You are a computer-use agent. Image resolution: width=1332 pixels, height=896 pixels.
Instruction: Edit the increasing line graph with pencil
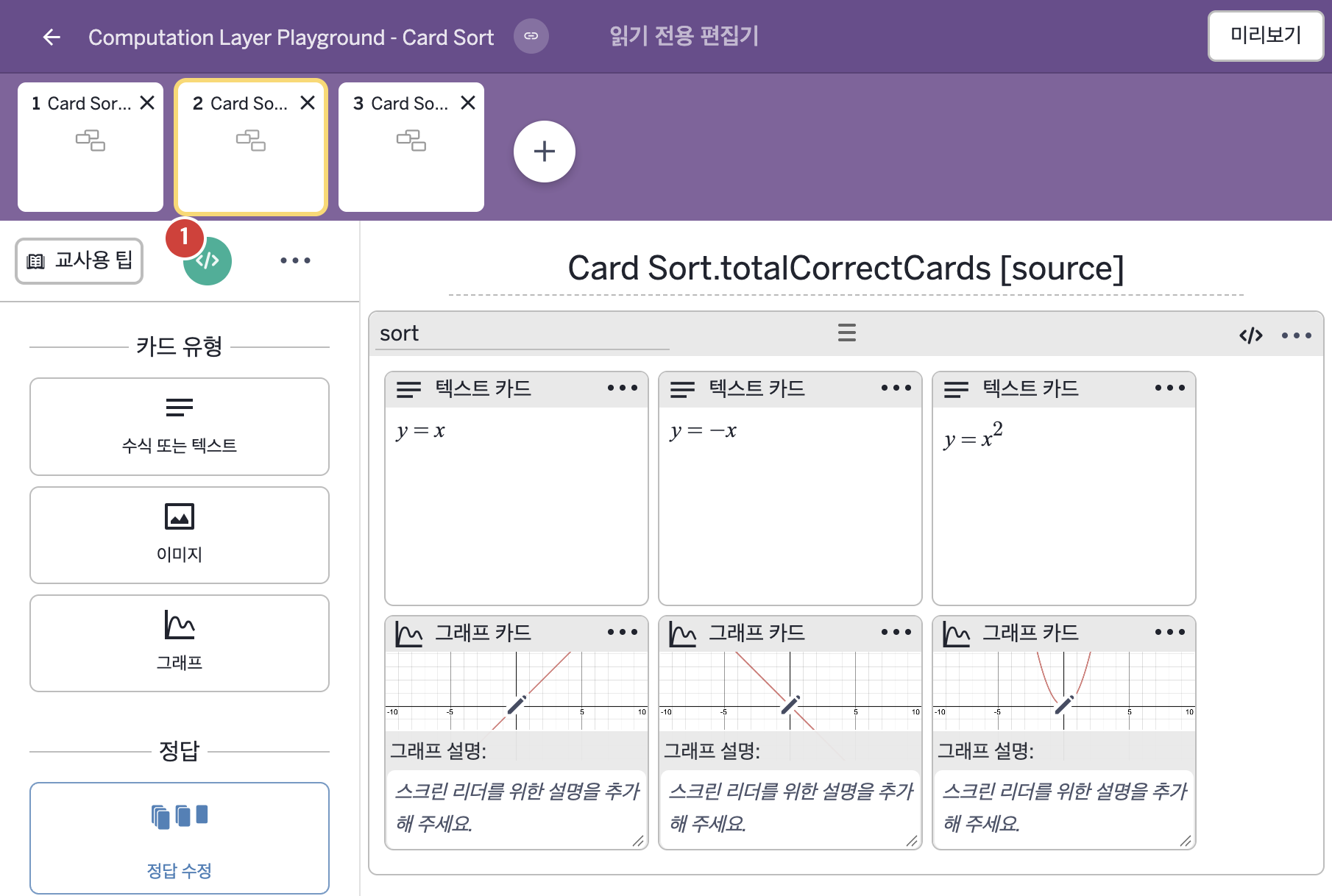tap(517, 705)
